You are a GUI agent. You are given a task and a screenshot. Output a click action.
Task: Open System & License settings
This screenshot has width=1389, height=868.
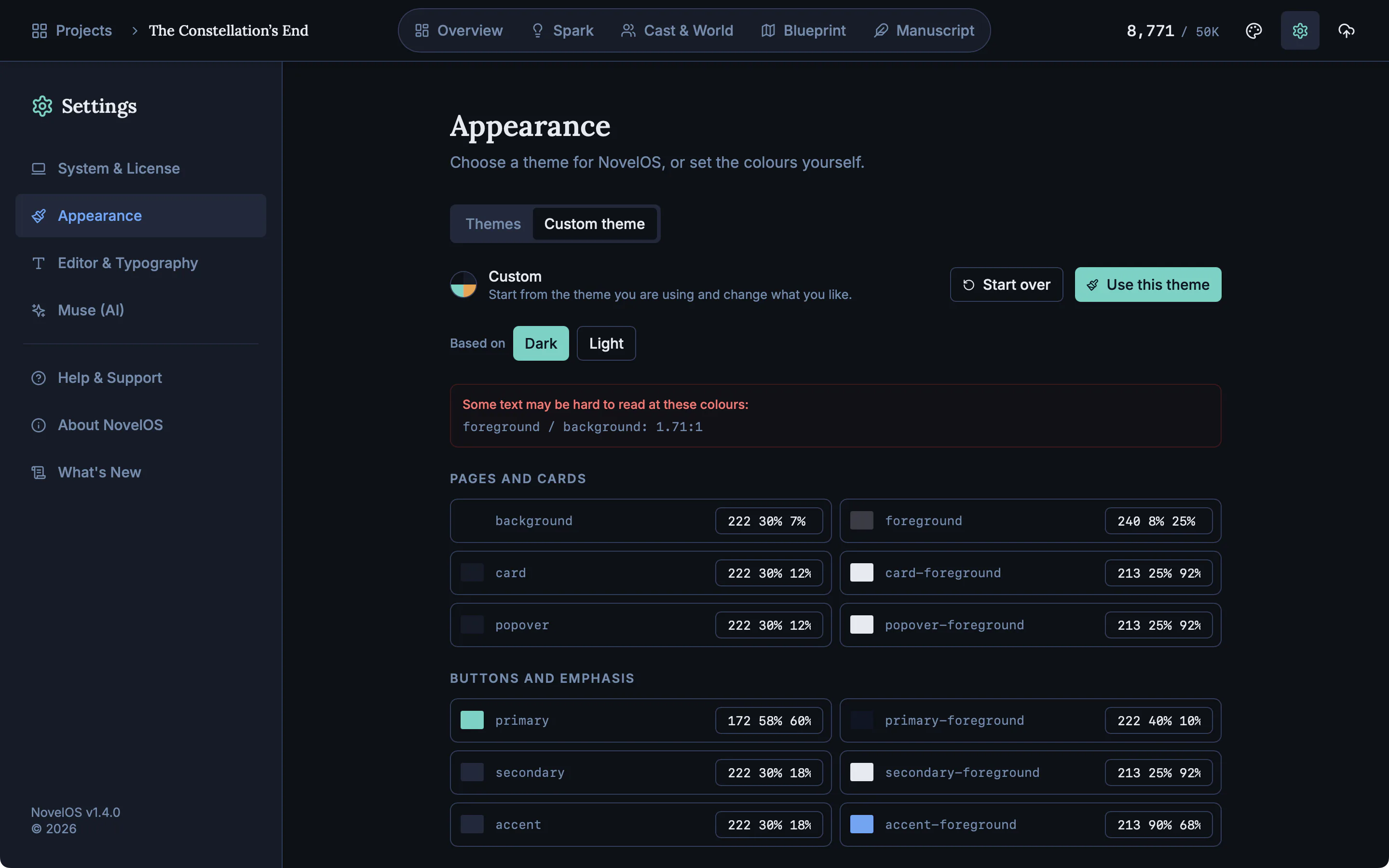[141, 168]
